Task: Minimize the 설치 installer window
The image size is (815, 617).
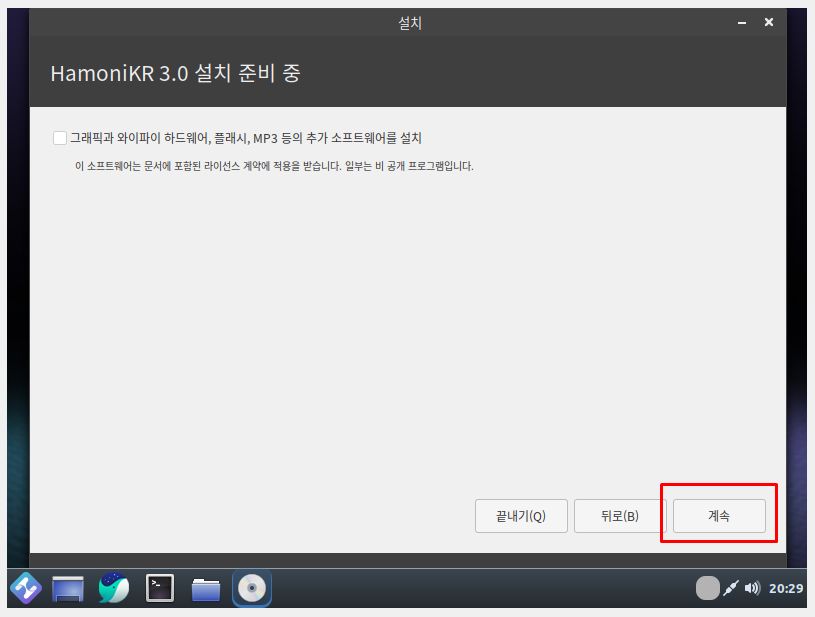Action: 742,23
